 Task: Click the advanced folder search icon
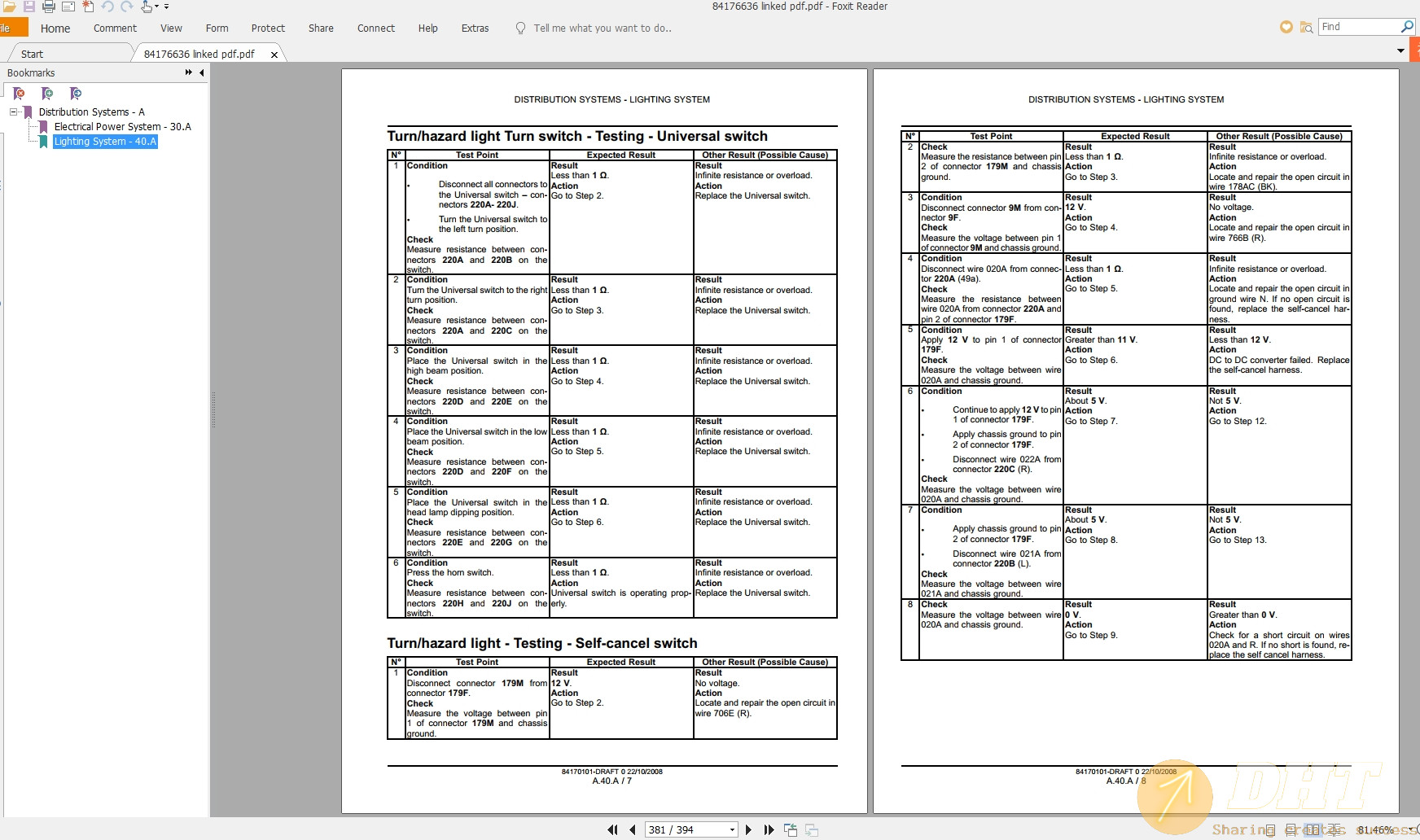tap(1306, 28)
